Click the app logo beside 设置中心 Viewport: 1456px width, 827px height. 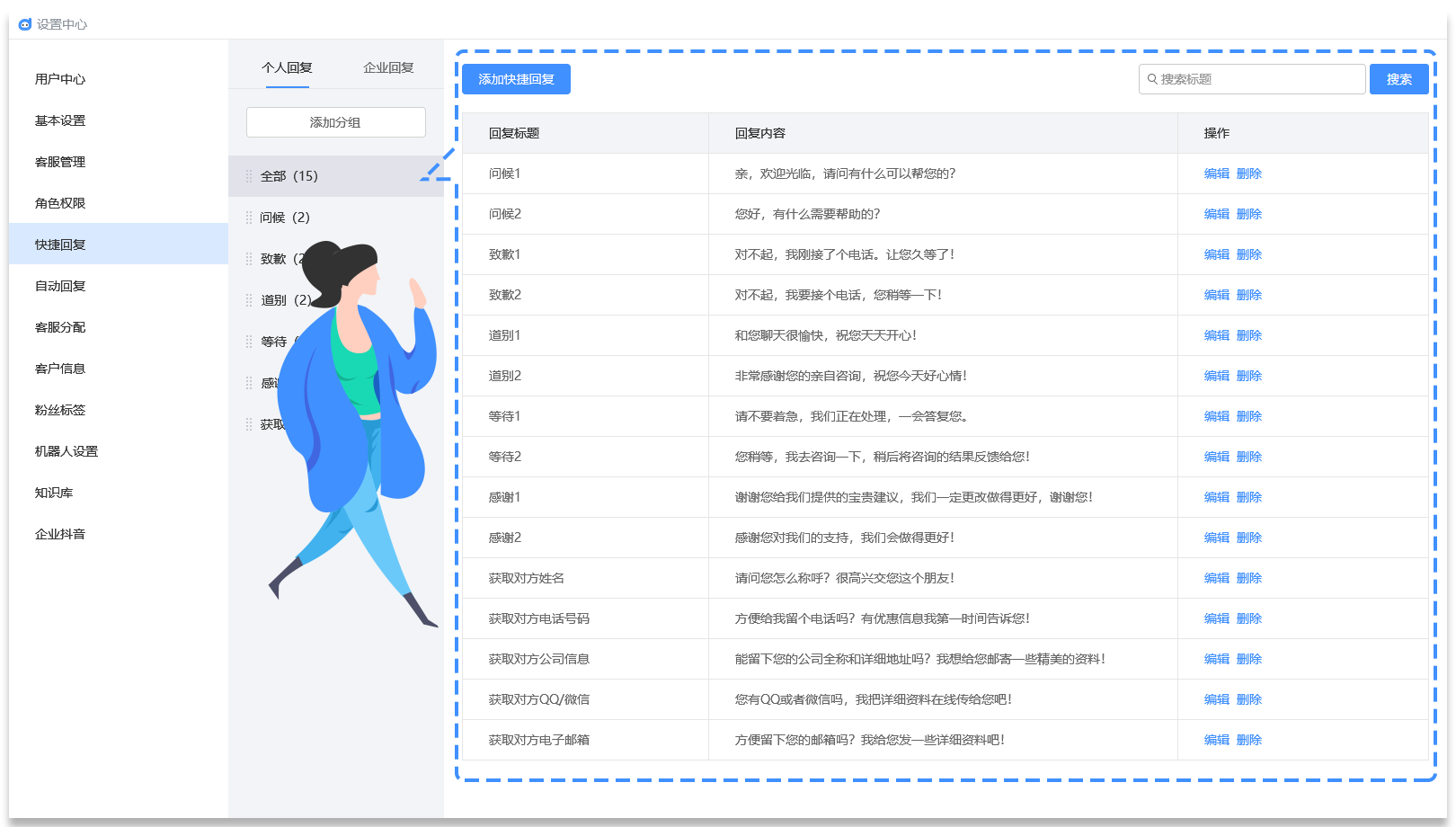[25, 24]
